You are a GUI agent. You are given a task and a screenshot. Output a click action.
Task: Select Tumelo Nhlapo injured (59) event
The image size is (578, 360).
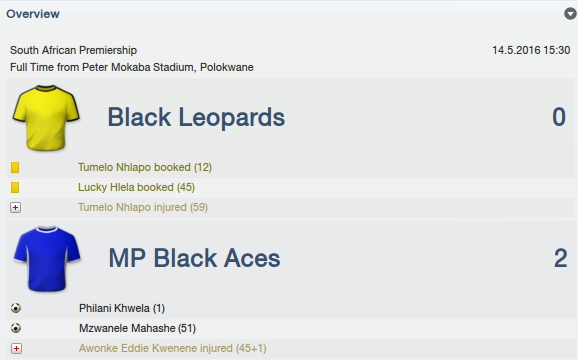point(143,207)
